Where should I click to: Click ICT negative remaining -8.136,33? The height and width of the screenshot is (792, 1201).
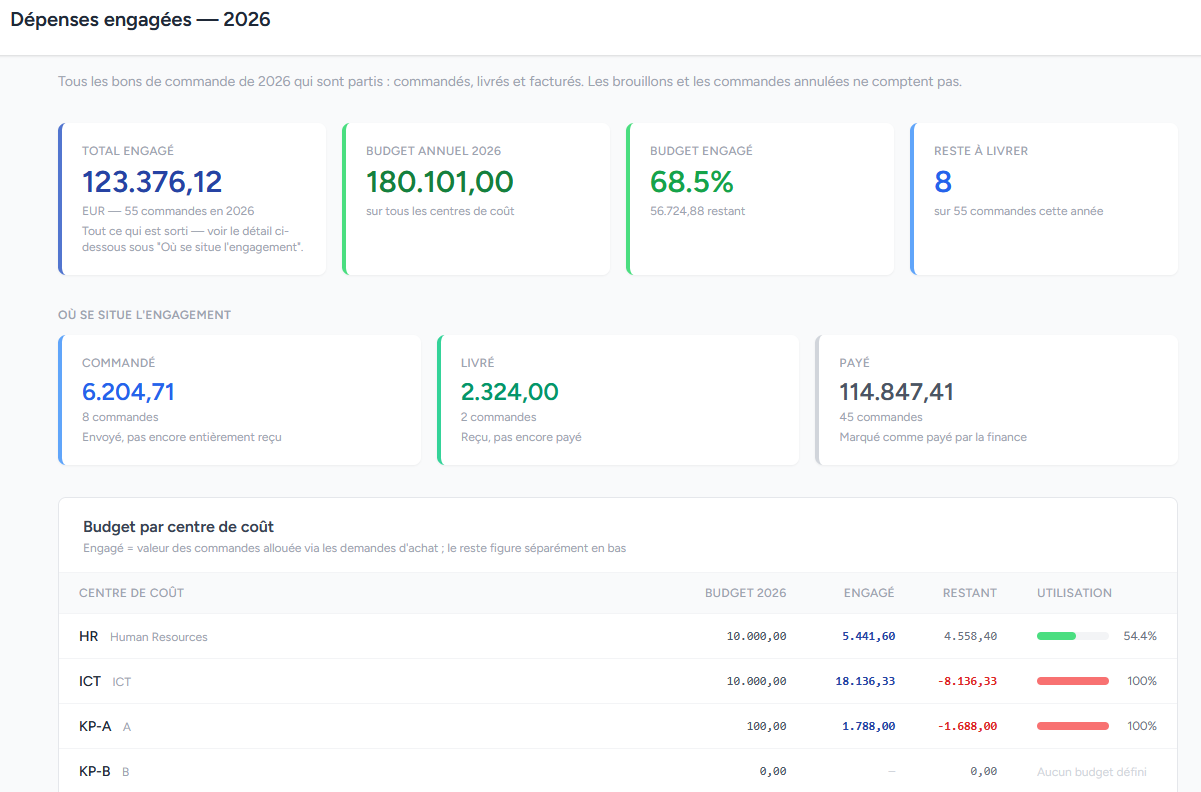[x=967, y=681]
